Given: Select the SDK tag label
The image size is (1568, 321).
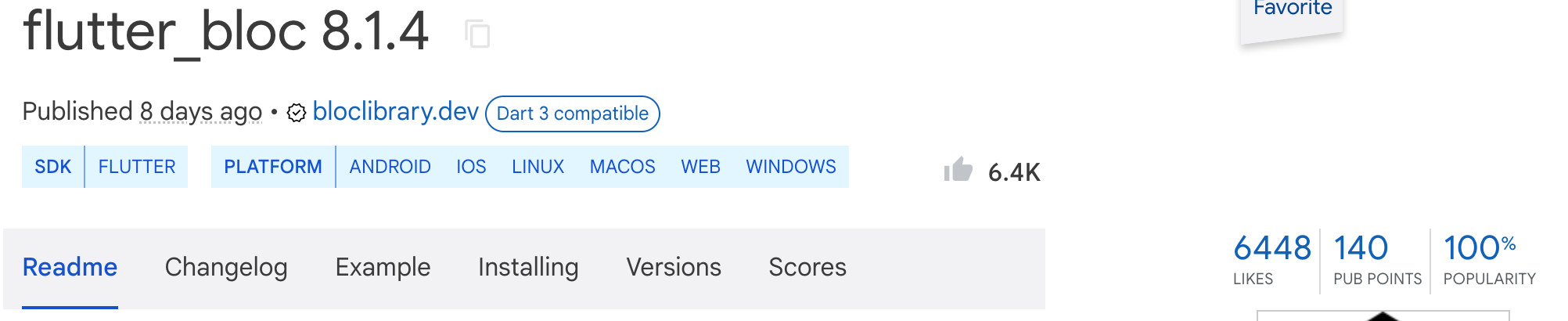Looking at the screenshot, I should pyautogui.click(x=53, y=167).
